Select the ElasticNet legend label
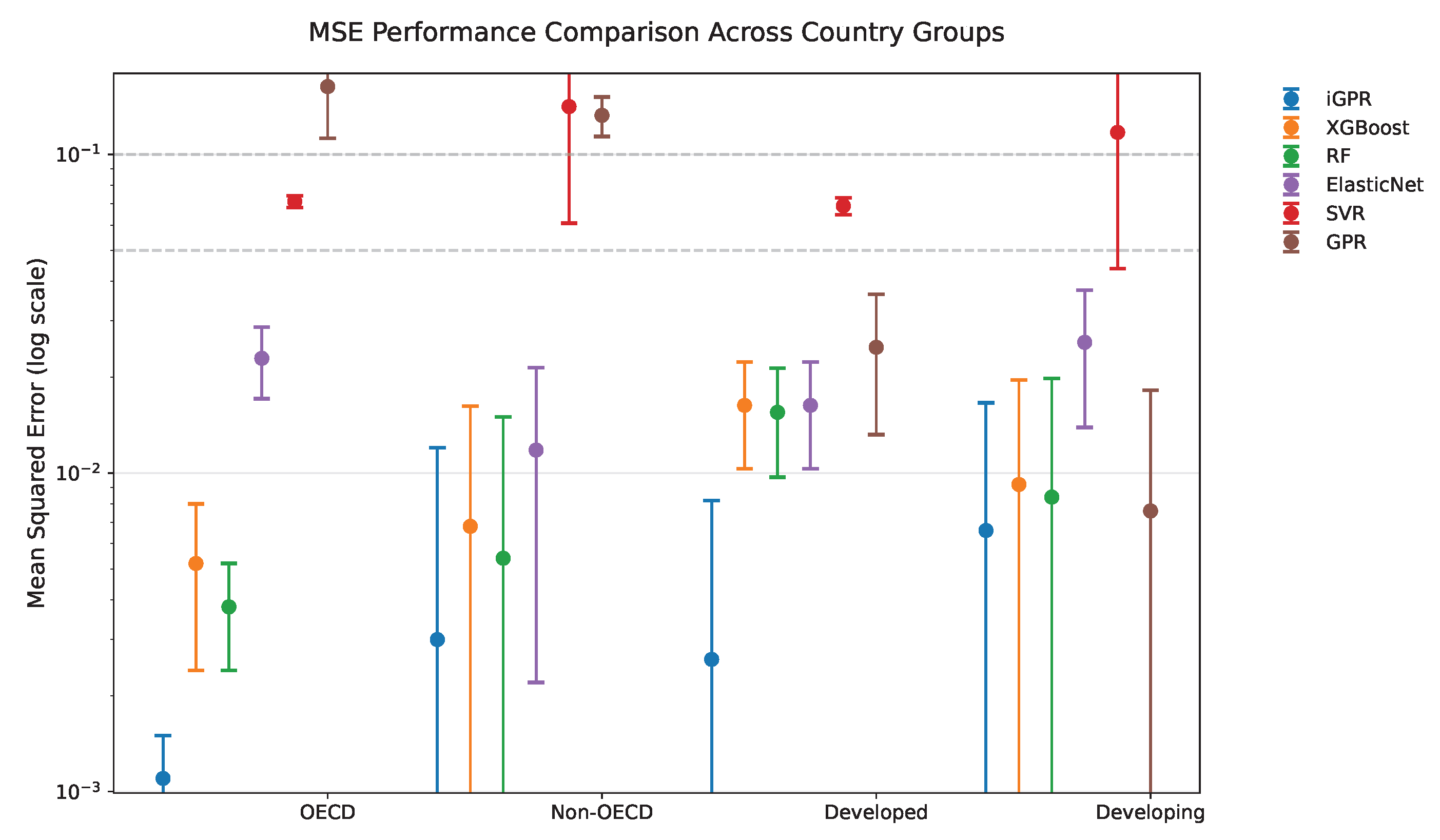Image resolution: width=1440 pixels, height=840 pixels. (x=1374, y=185)
